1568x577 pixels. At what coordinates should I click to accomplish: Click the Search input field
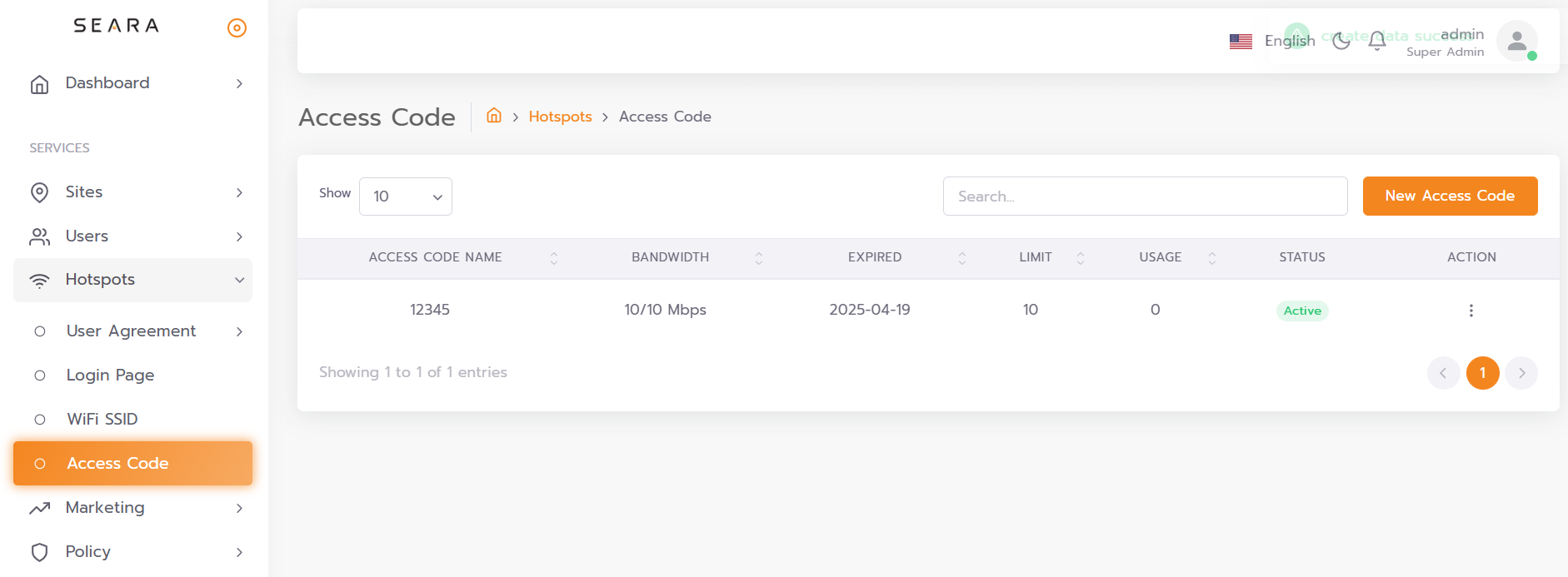[1145, 196]
